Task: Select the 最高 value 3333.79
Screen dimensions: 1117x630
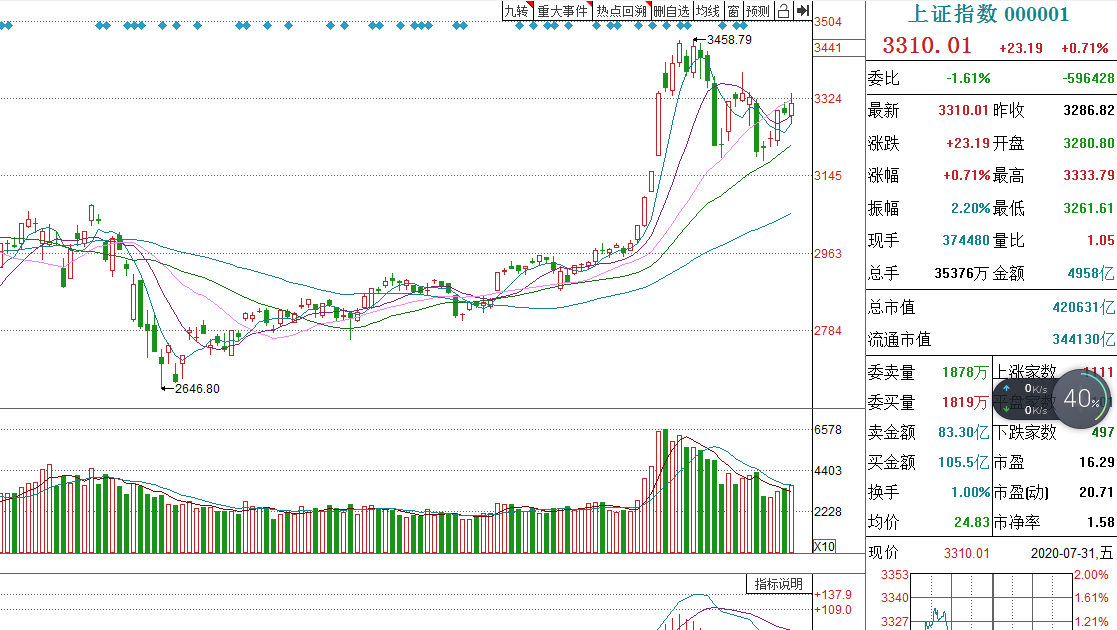Action: coord(1089,175)
